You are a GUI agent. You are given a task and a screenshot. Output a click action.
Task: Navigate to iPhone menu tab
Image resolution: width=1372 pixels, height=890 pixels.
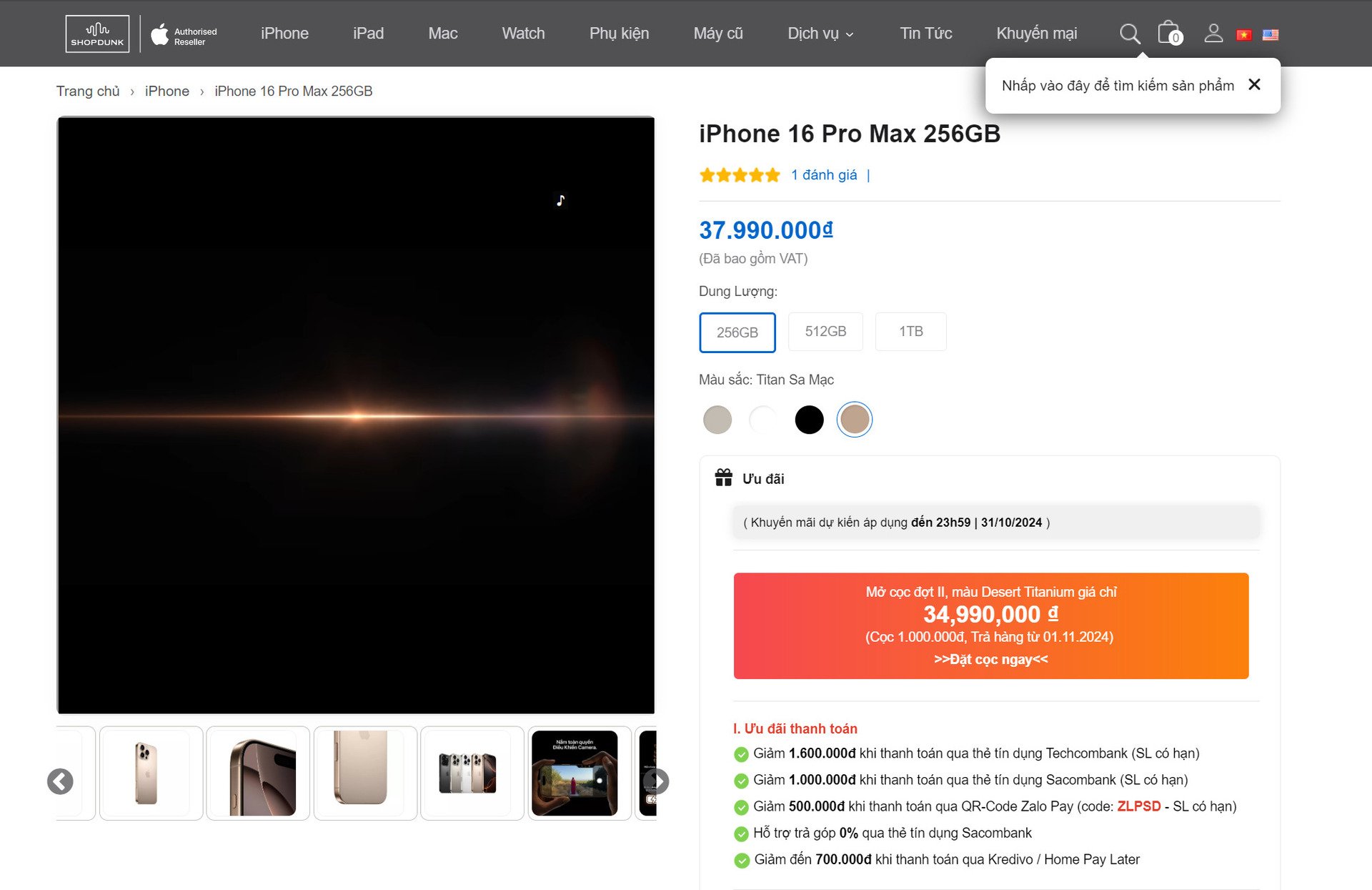click(x=284, y=33)
